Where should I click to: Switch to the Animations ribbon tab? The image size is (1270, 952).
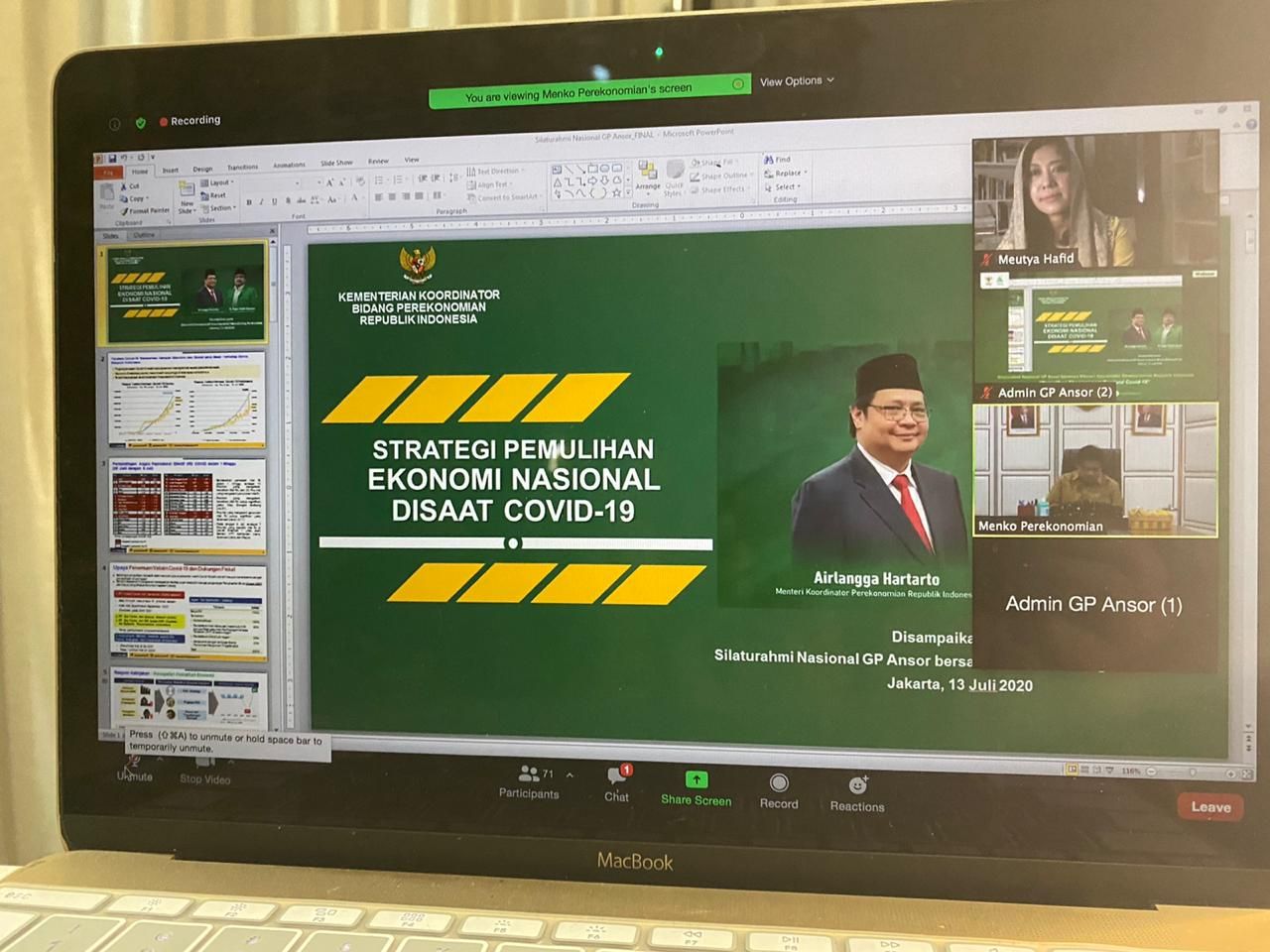tap(289, 166)
